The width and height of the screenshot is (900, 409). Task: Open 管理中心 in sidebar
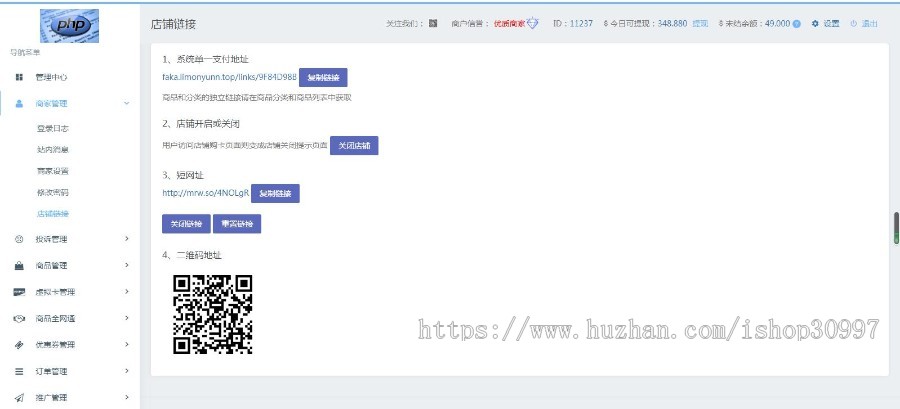pos(51,77)
